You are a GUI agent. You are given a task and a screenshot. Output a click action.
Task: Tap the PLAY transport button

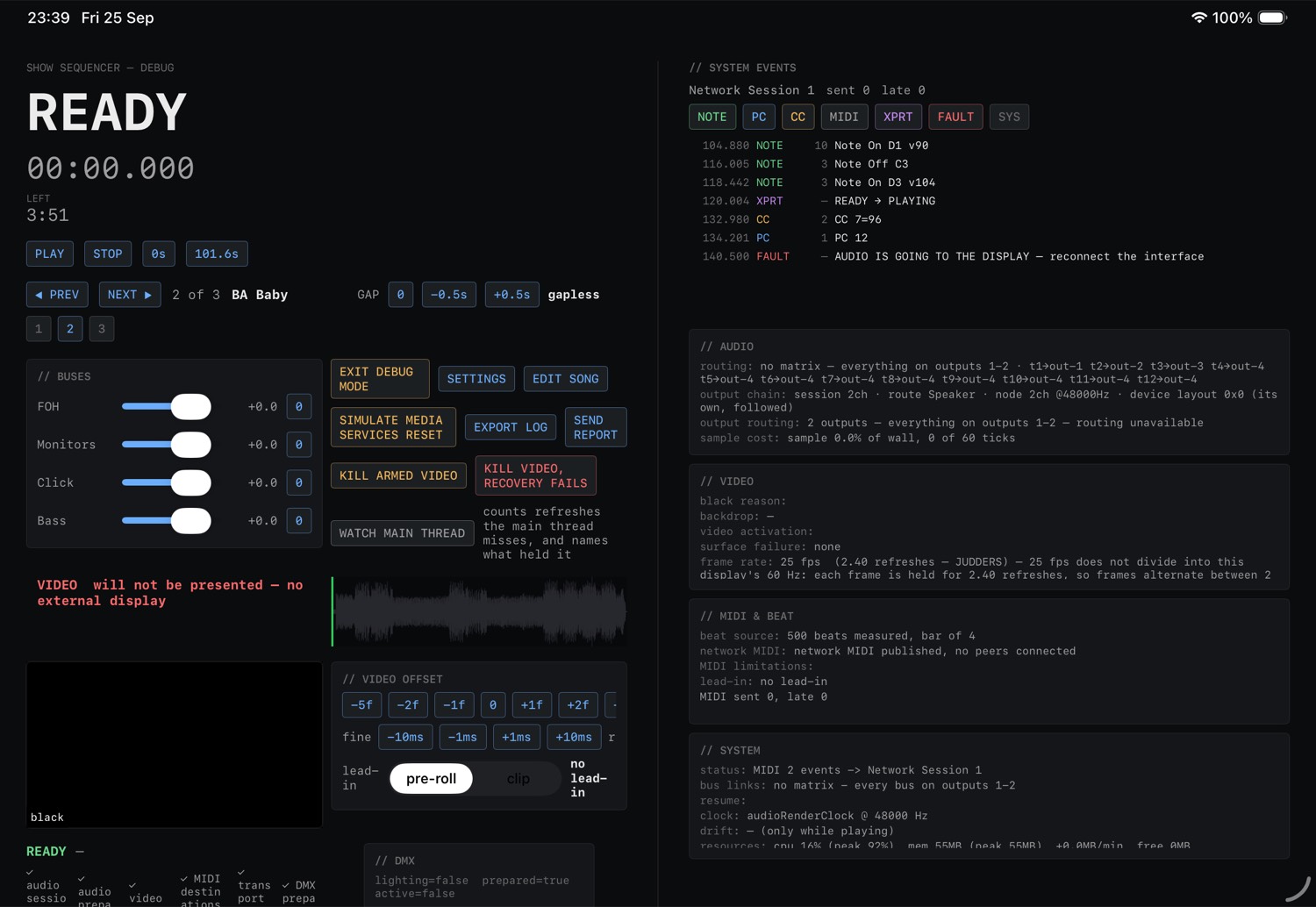click(49, 254)
